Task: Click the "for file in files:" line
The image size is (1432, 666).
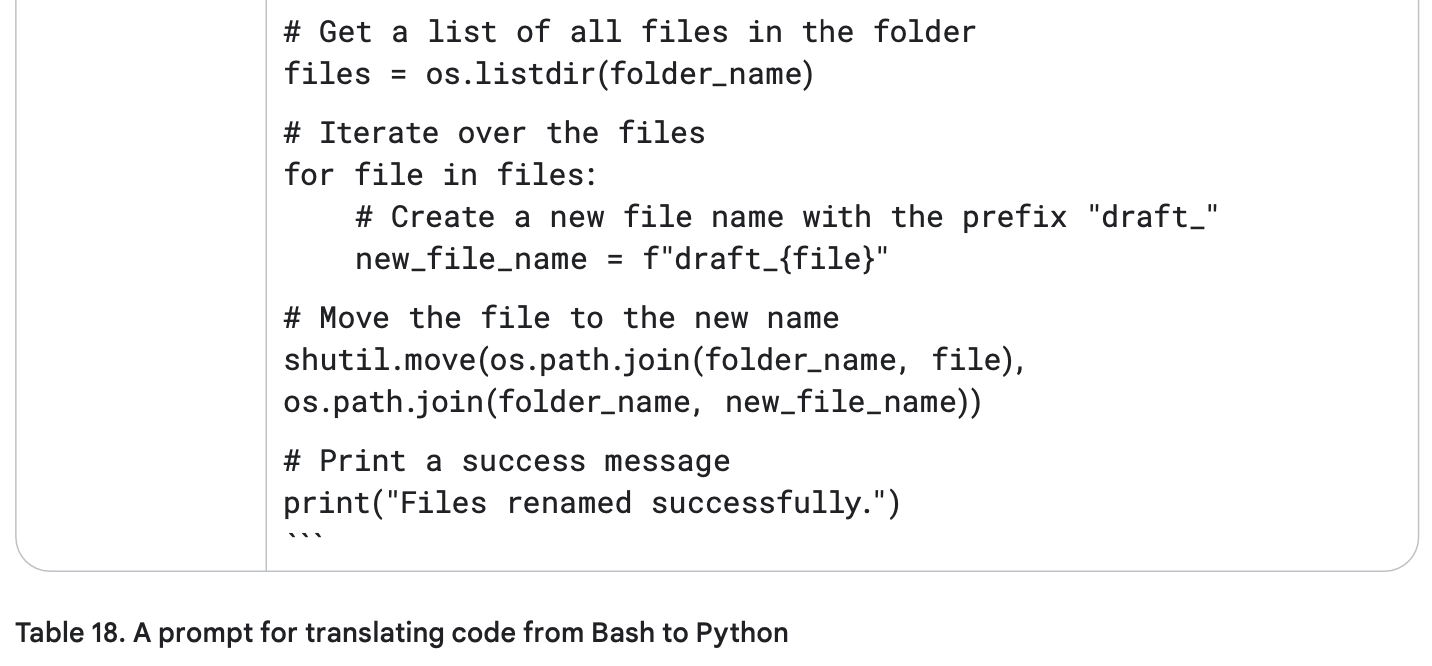Action: 440,175
